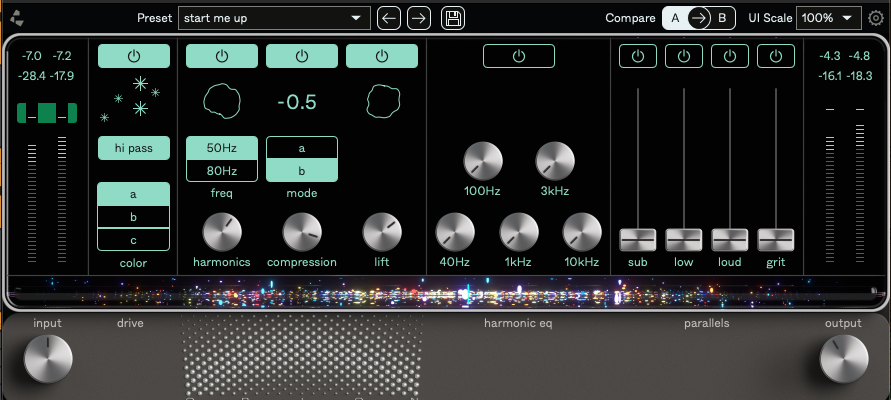Click the save preset floppy disk icon
Screen dimensions: 891x400
point(453,18)
